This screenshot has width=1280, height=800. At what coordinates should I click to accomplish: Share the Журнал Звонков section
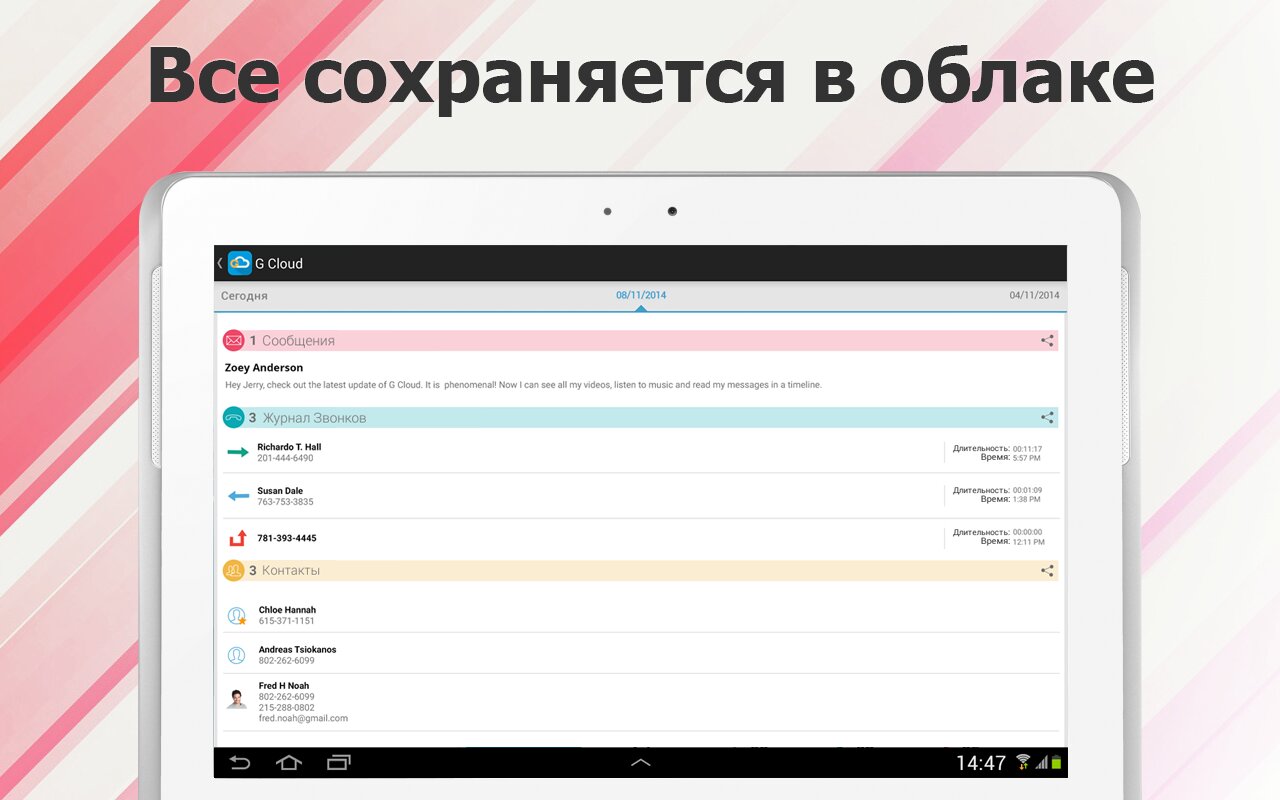[x=1047, y=418]
